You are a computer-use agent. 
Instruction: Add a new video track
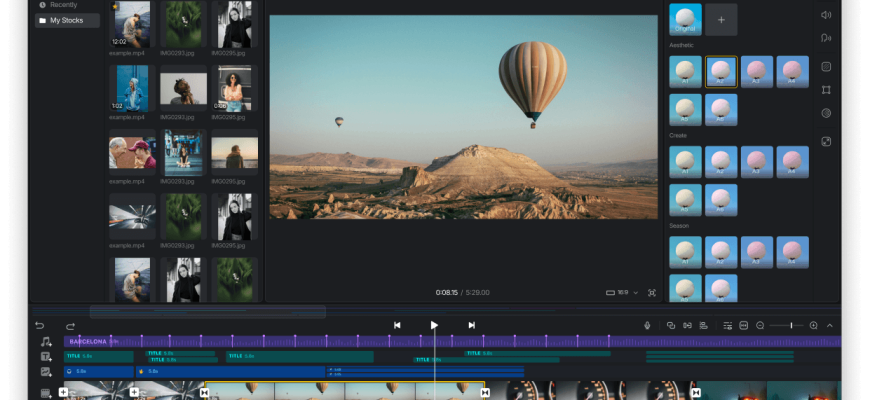point(46,393)
